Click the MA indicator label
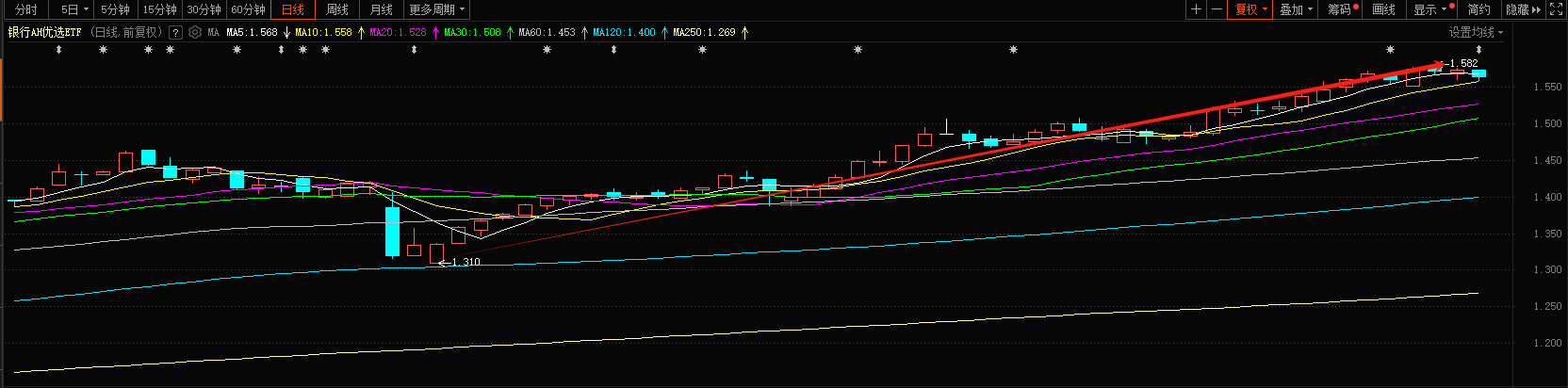Viewport: 1568px width, 388px height. [x=214, y=32]
